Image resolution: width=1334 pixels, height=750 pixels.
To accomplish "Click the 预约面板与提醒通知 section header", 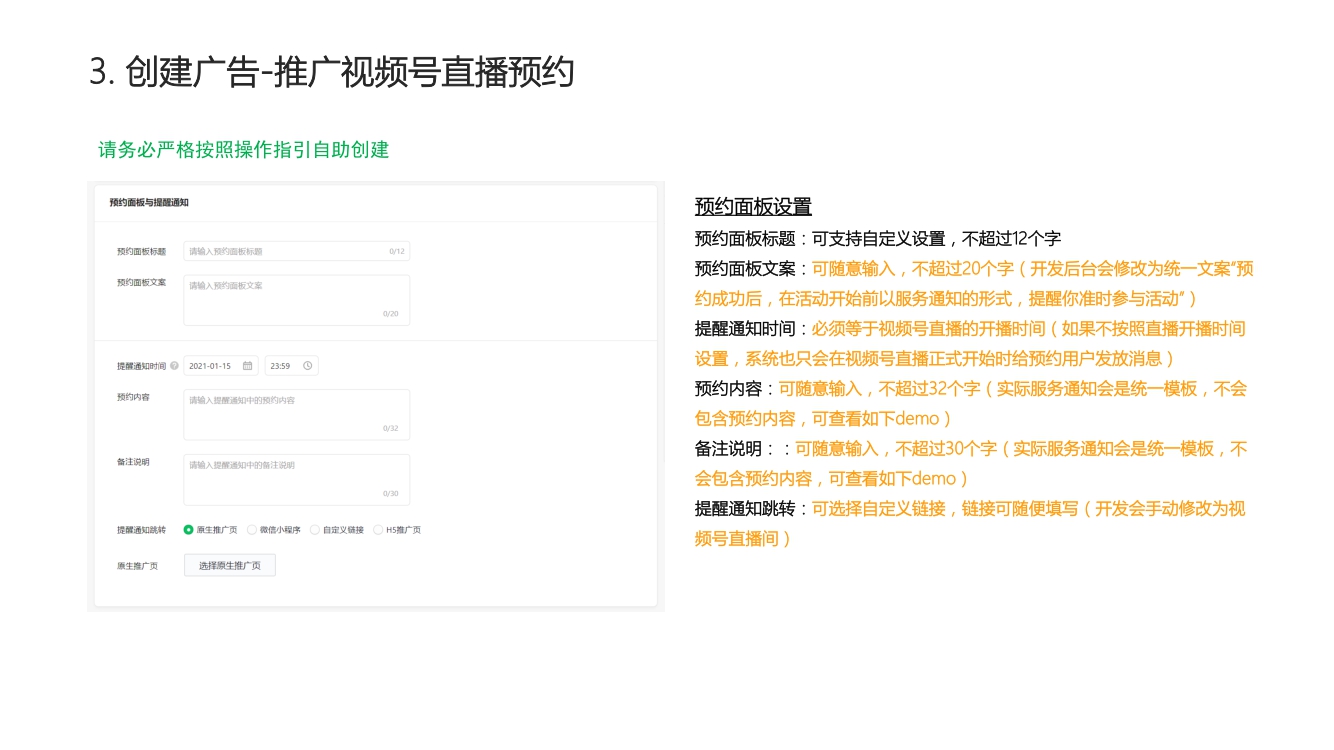I will coord(149,203).
